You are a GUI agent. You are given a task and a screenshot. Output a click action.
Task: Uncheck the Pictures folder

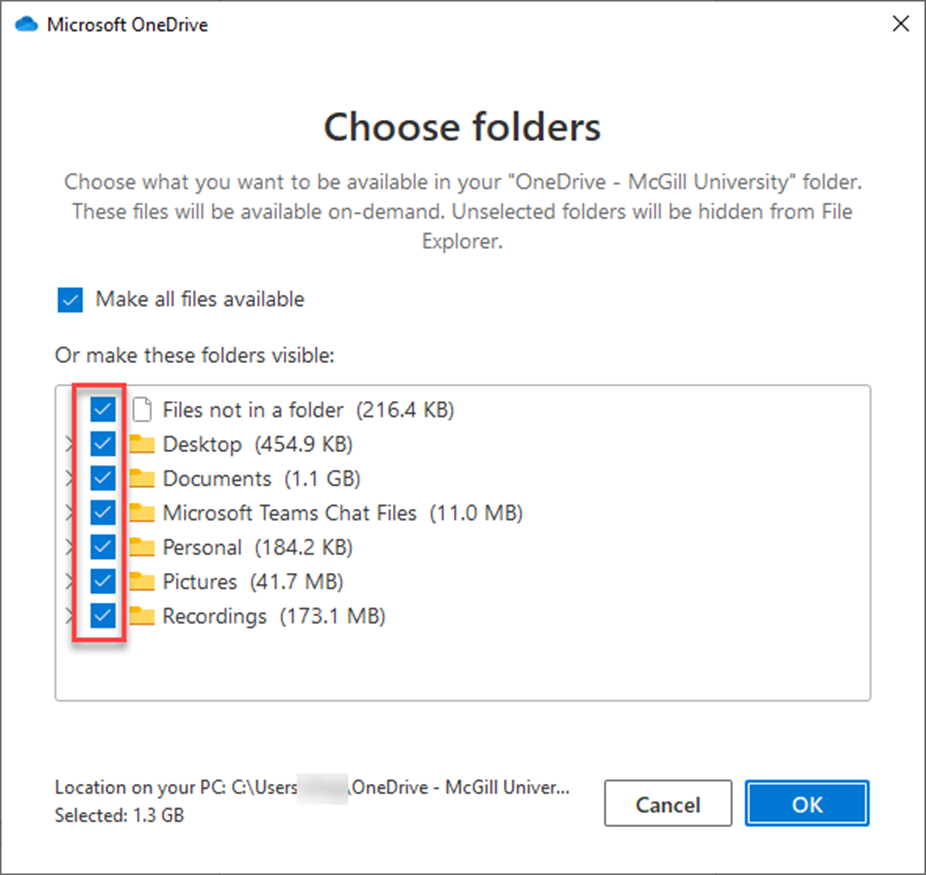point(103,581)
